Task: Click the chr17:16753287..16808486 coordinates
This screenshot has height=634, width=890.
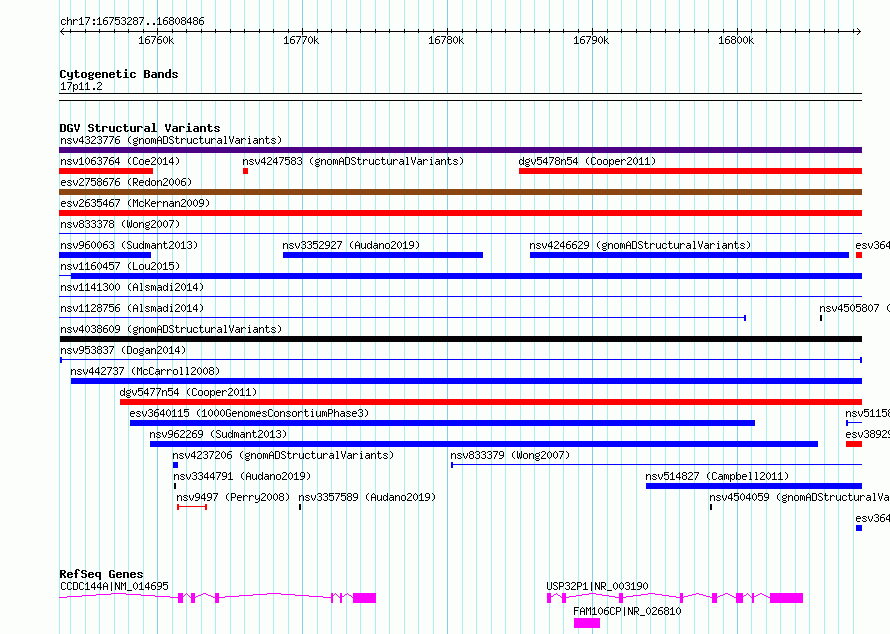Action: 132,22
